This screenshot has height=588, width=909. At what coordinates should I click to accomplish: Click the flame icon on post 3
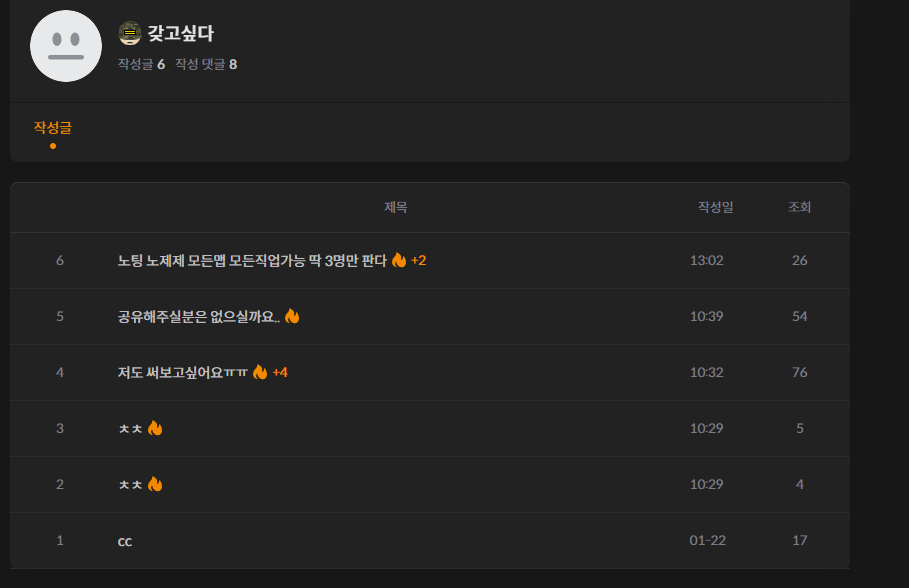click(x=155, y=428)
